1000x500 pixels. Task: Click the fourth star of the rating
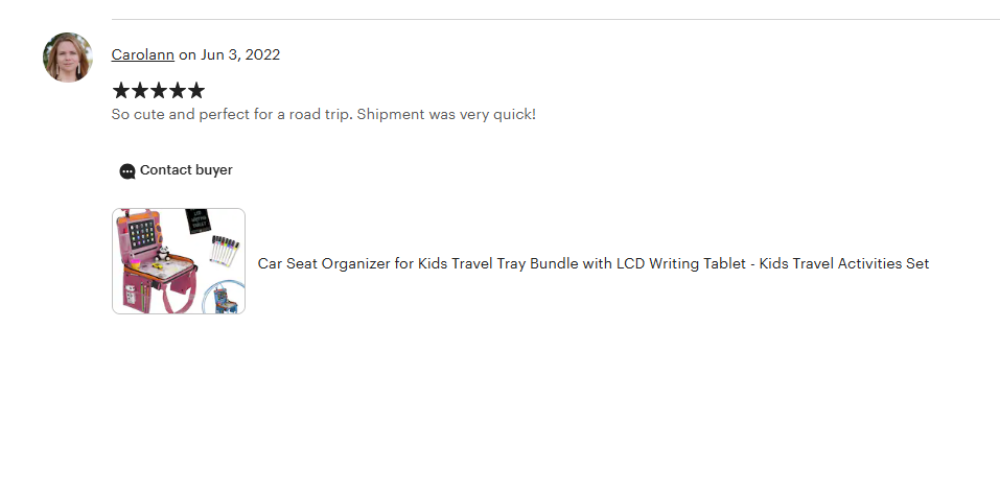177,91
